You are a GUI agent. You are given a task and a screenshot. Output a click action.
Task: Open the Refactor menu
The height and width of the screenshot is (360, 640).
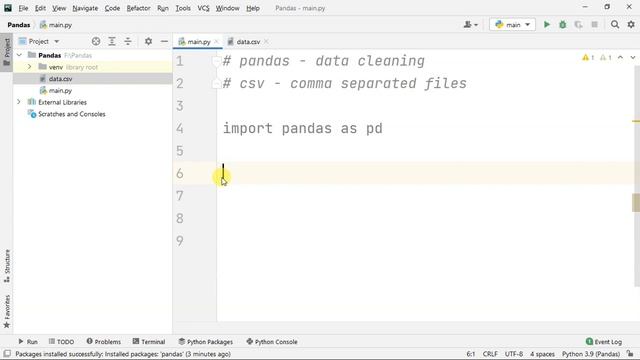(138, 8)
